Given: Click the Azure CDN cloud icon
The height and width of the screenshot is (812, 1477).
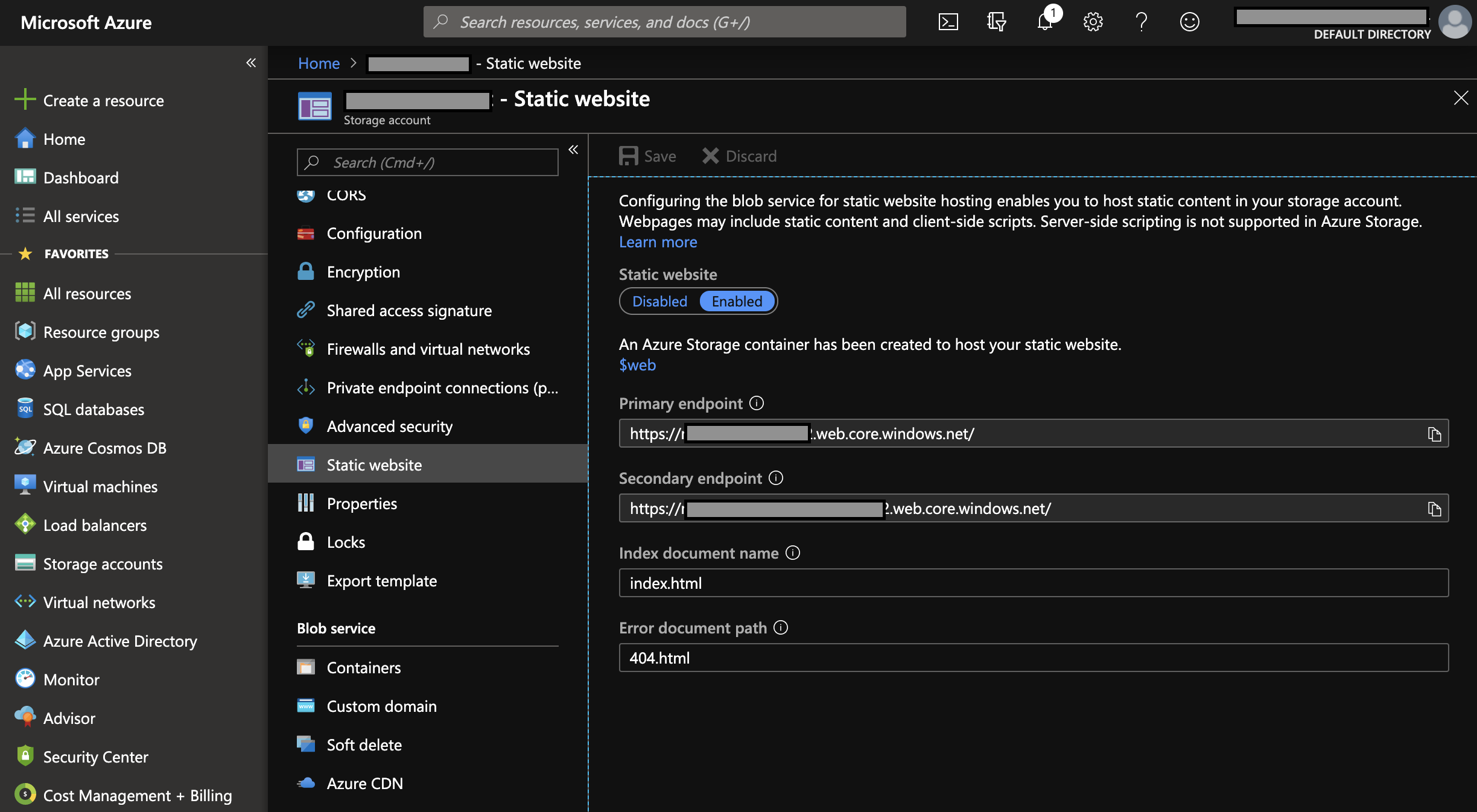Looking at the screenshot, I should [x=306, y=783].
